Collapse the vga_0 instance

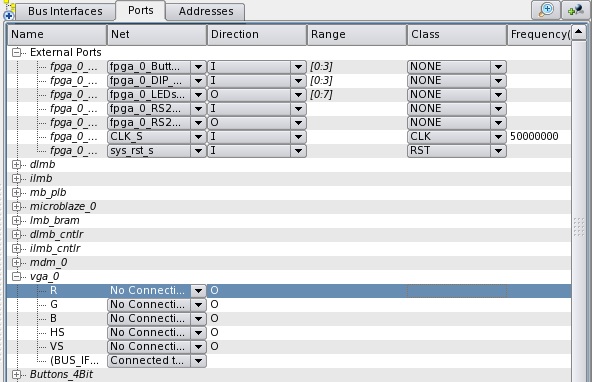pyautogui.click(x=16, y=276)
